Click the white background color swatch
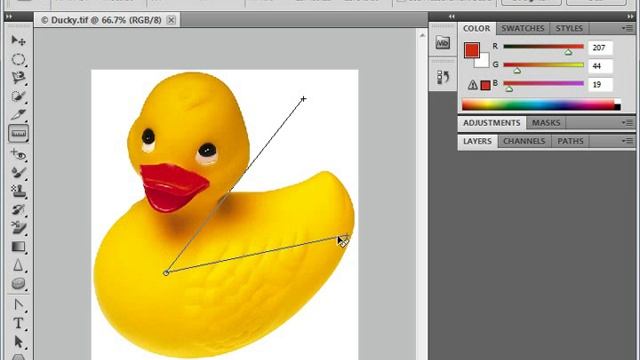 [x=483, y=62]
